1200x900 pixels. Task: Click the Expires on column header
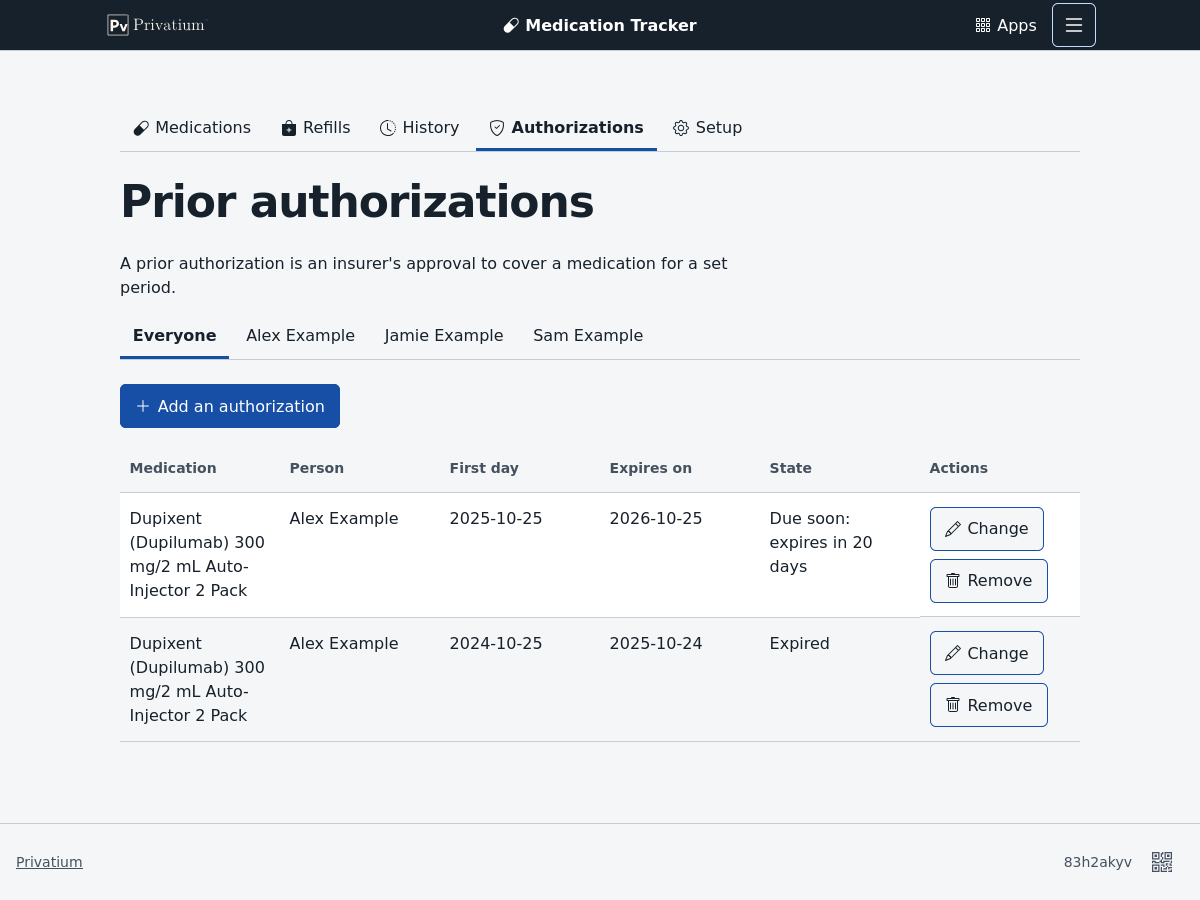pos(651,468)
